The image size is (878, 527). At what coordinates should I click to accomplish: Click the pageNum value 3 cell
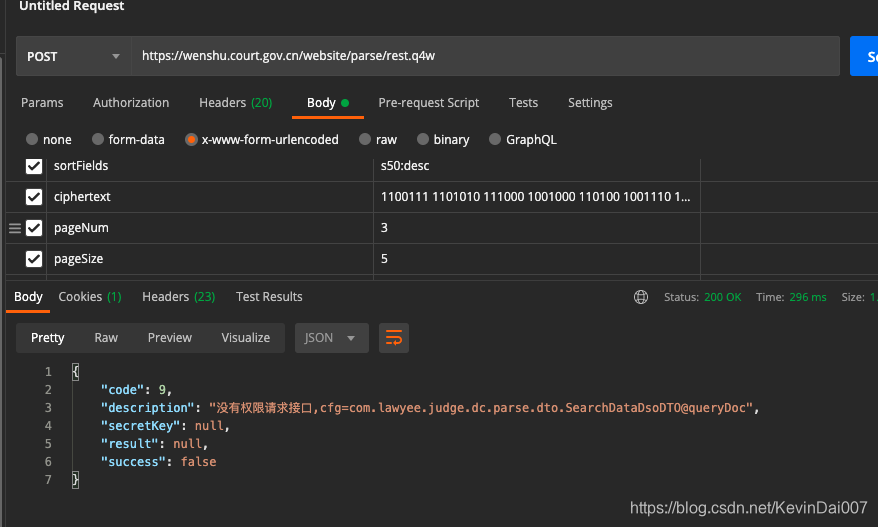click(x=536, y=228)
